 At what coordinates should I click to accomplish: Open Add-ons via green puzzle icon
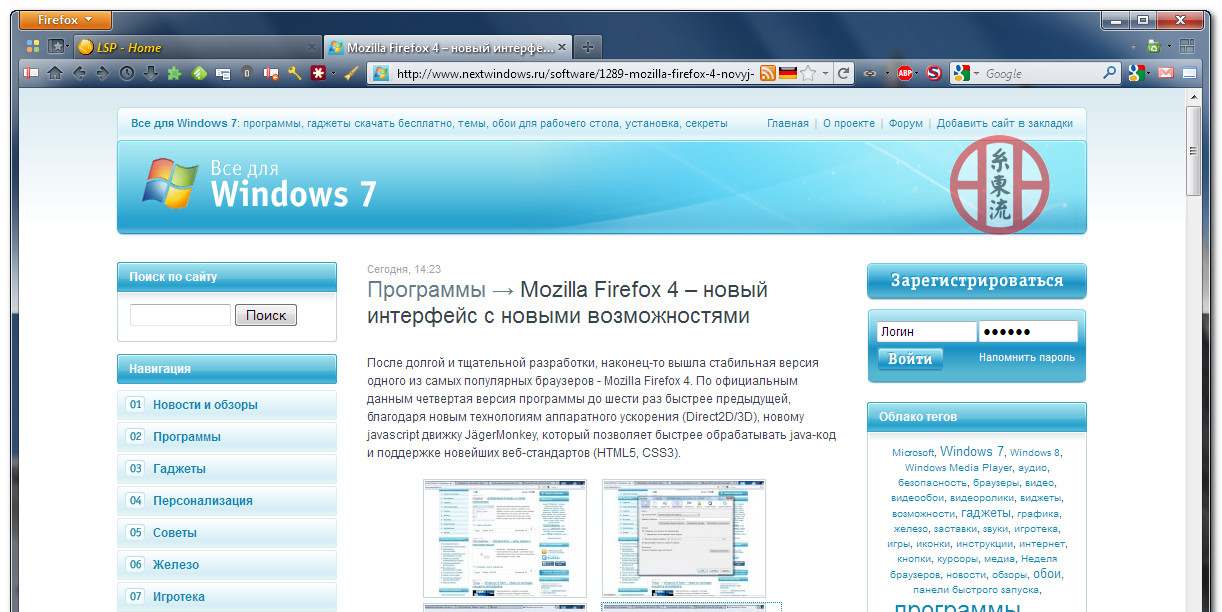[174, 73]
